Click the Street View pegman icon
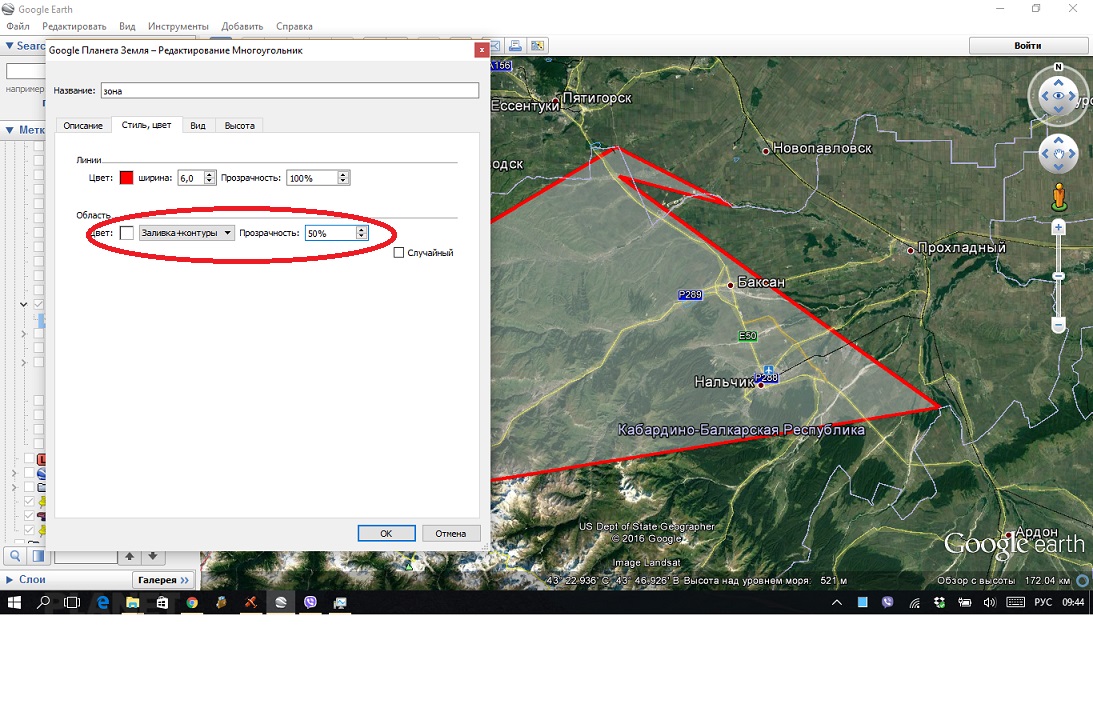The height and width of the screenshot is (720, 1093). (x=1059, y=196)
